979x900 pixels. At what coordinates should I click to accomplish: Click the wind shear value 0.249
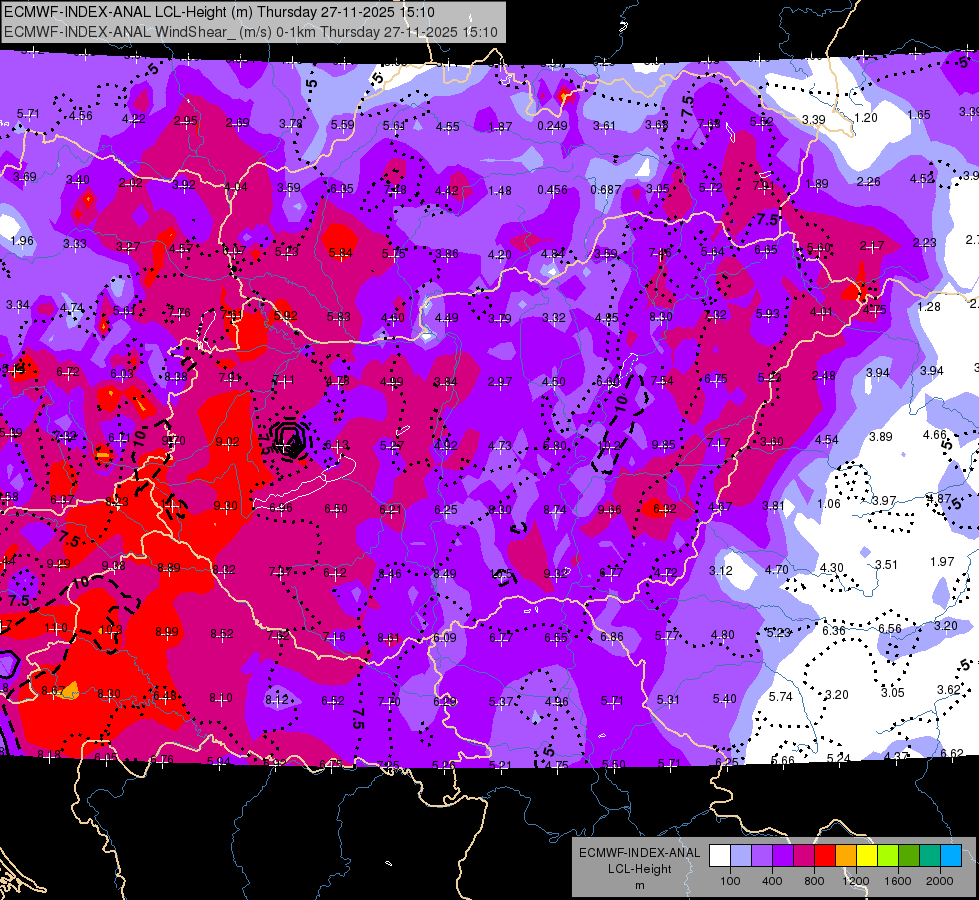(x=553, y=126)
